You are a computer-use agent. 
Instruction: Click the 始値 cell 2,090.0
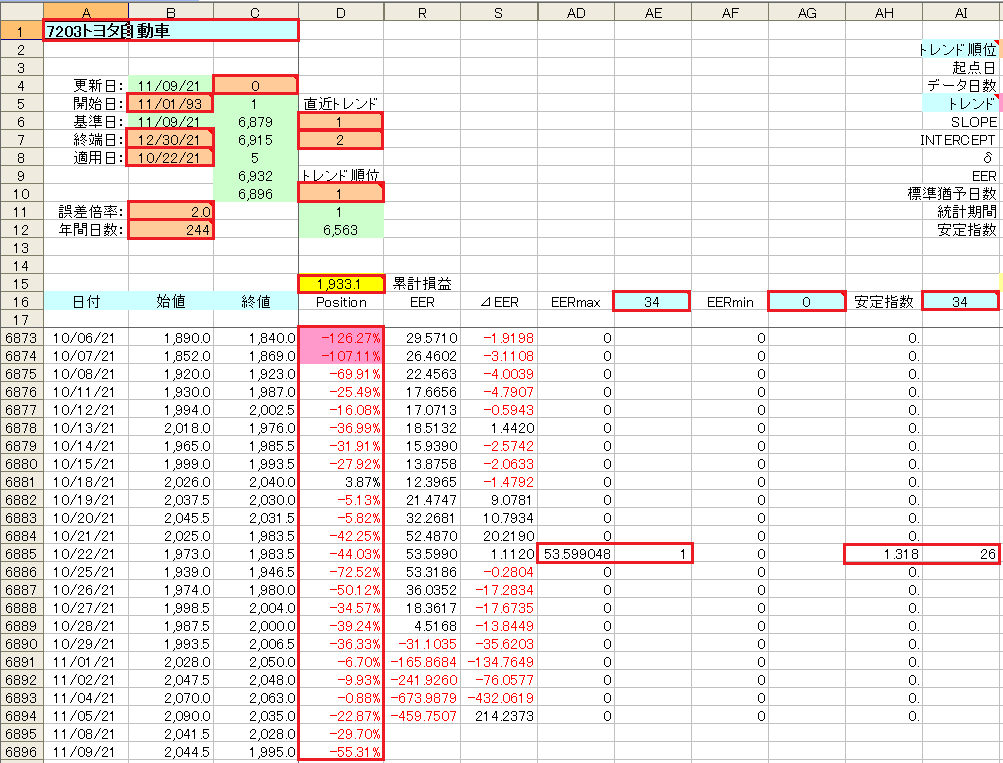171,716
